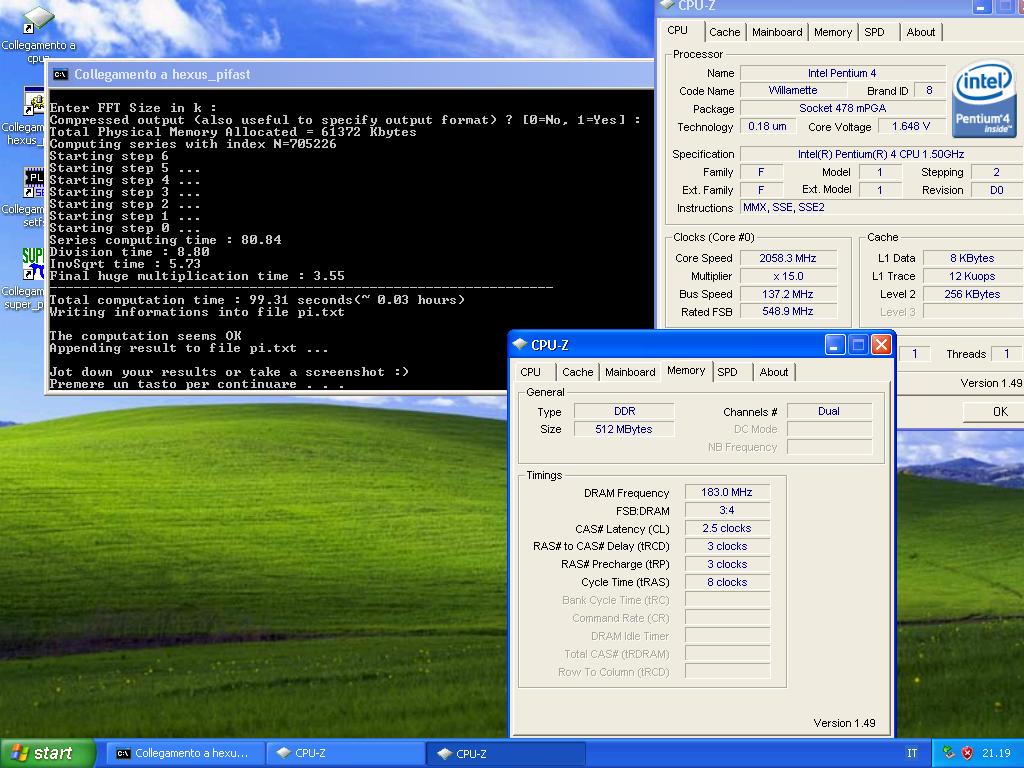This screenshot has height=768, width=1024.
Task: Click Brand ID field showing 8
Action: click(x=929, y=90)
